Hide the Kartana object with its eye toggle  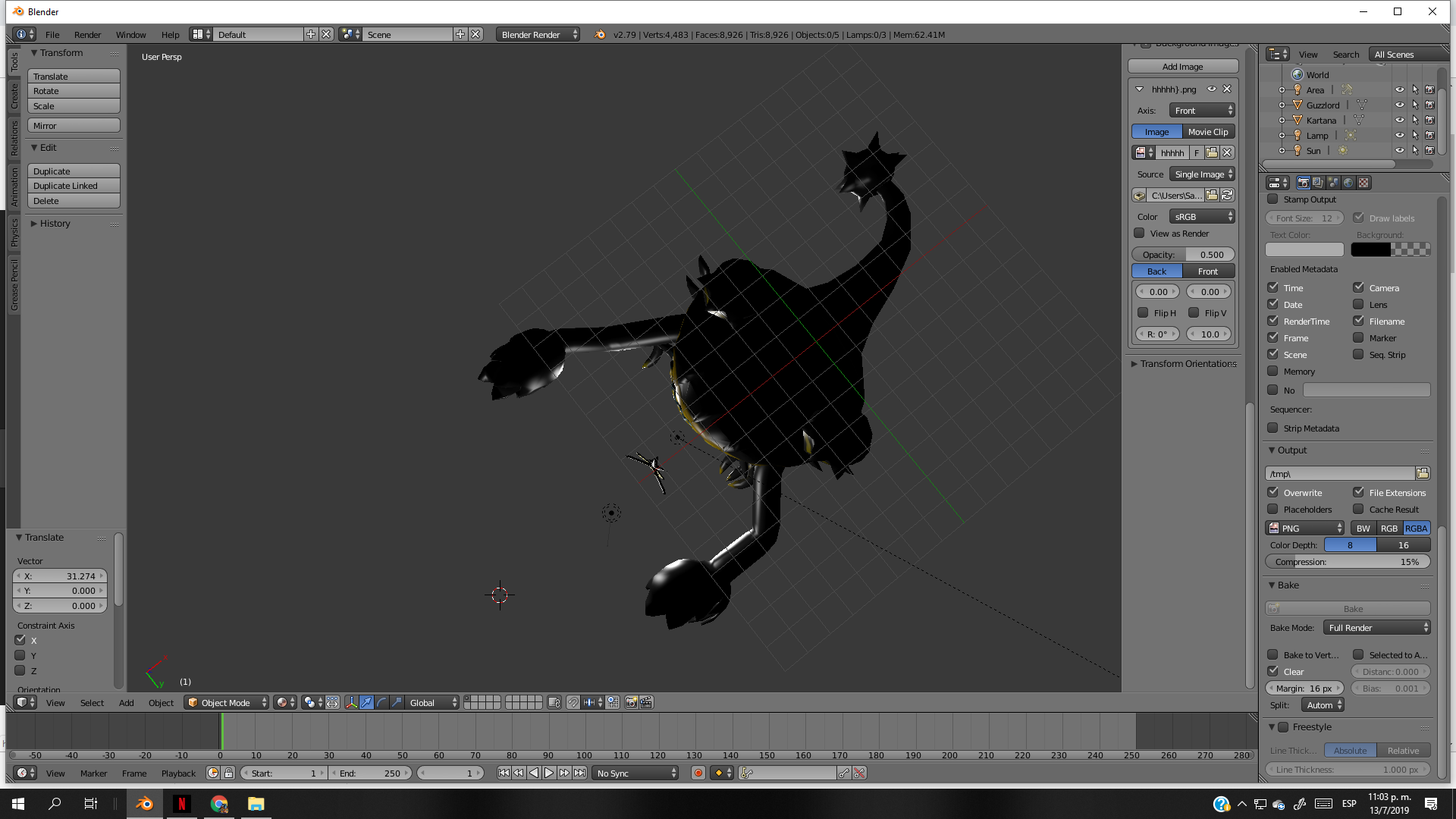point(1399,120)
